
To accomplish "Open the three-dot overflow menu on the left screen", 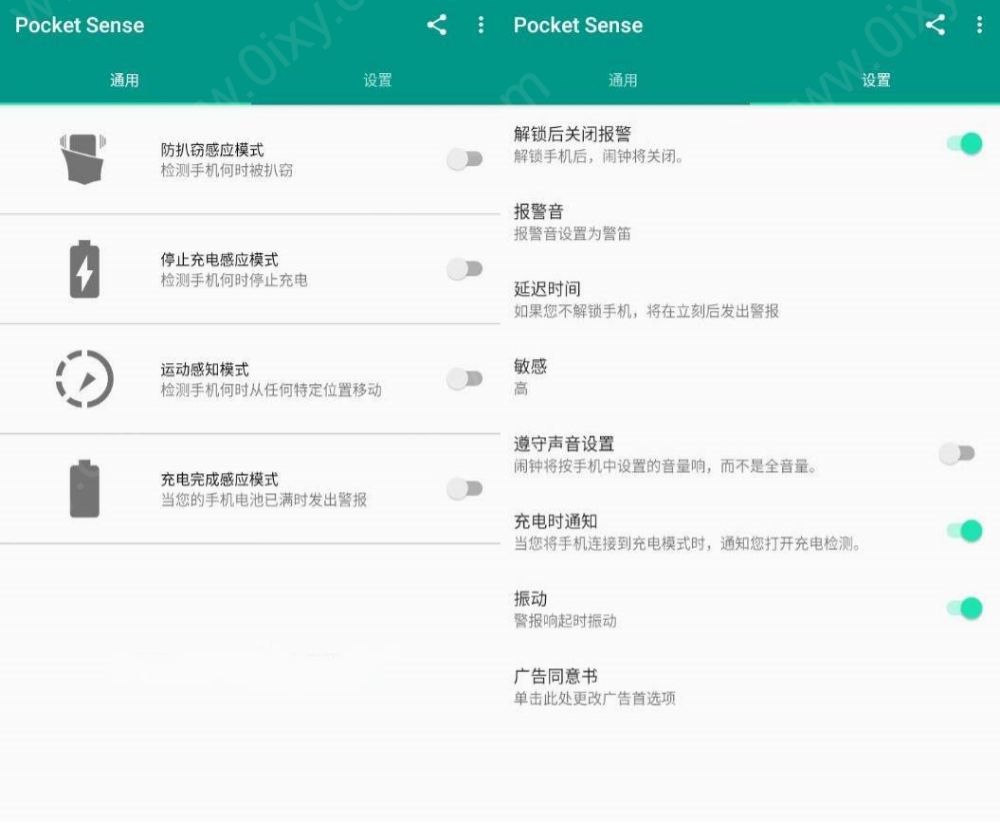I will (x=481, y=25).
